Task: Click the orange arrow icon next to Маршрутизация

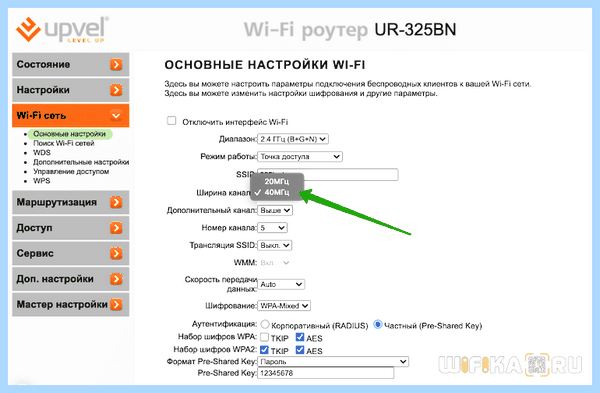Action: [116, 202]
